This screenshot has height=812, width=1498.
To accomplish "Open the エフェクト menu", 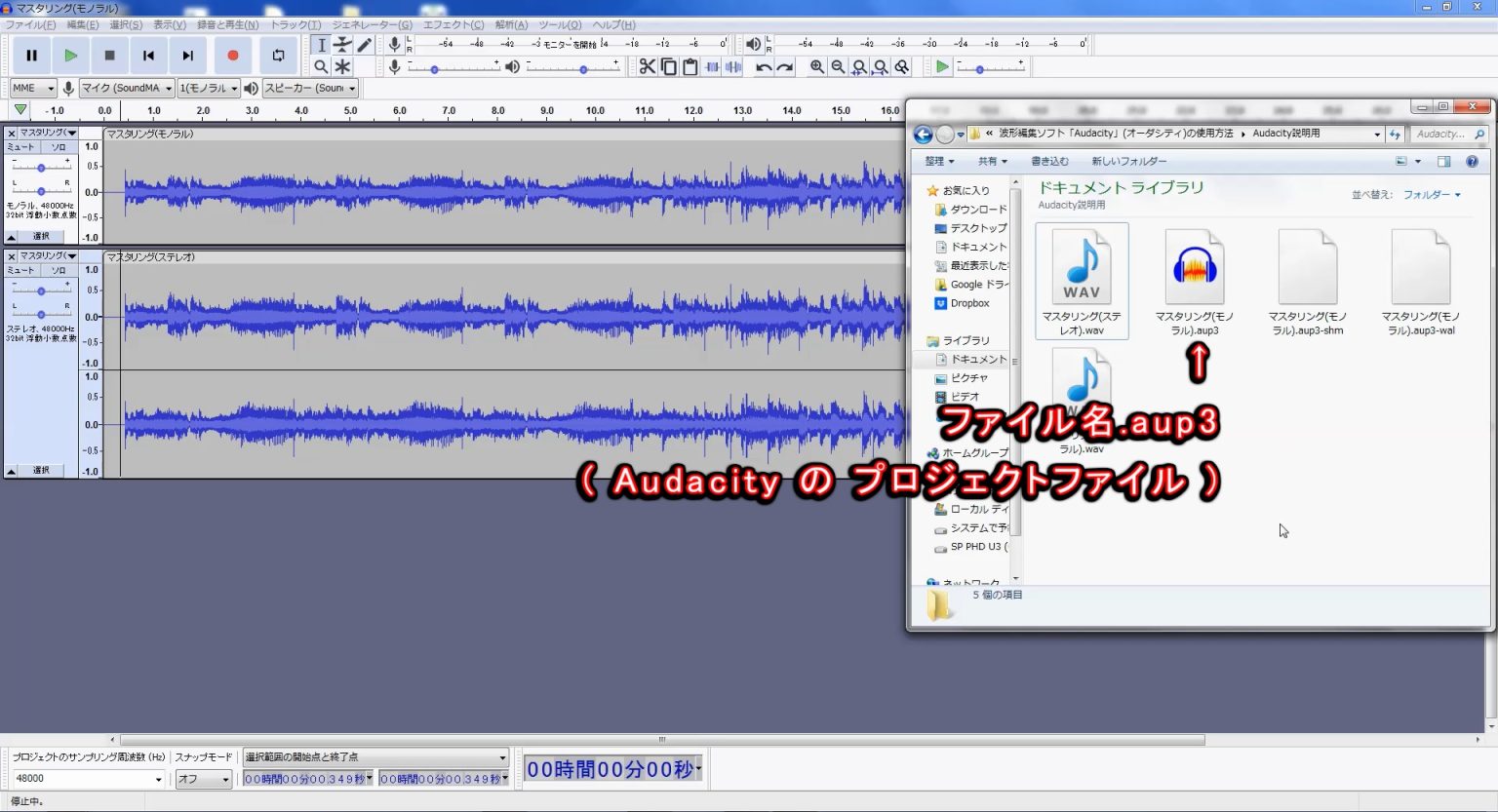I will 452,24.
